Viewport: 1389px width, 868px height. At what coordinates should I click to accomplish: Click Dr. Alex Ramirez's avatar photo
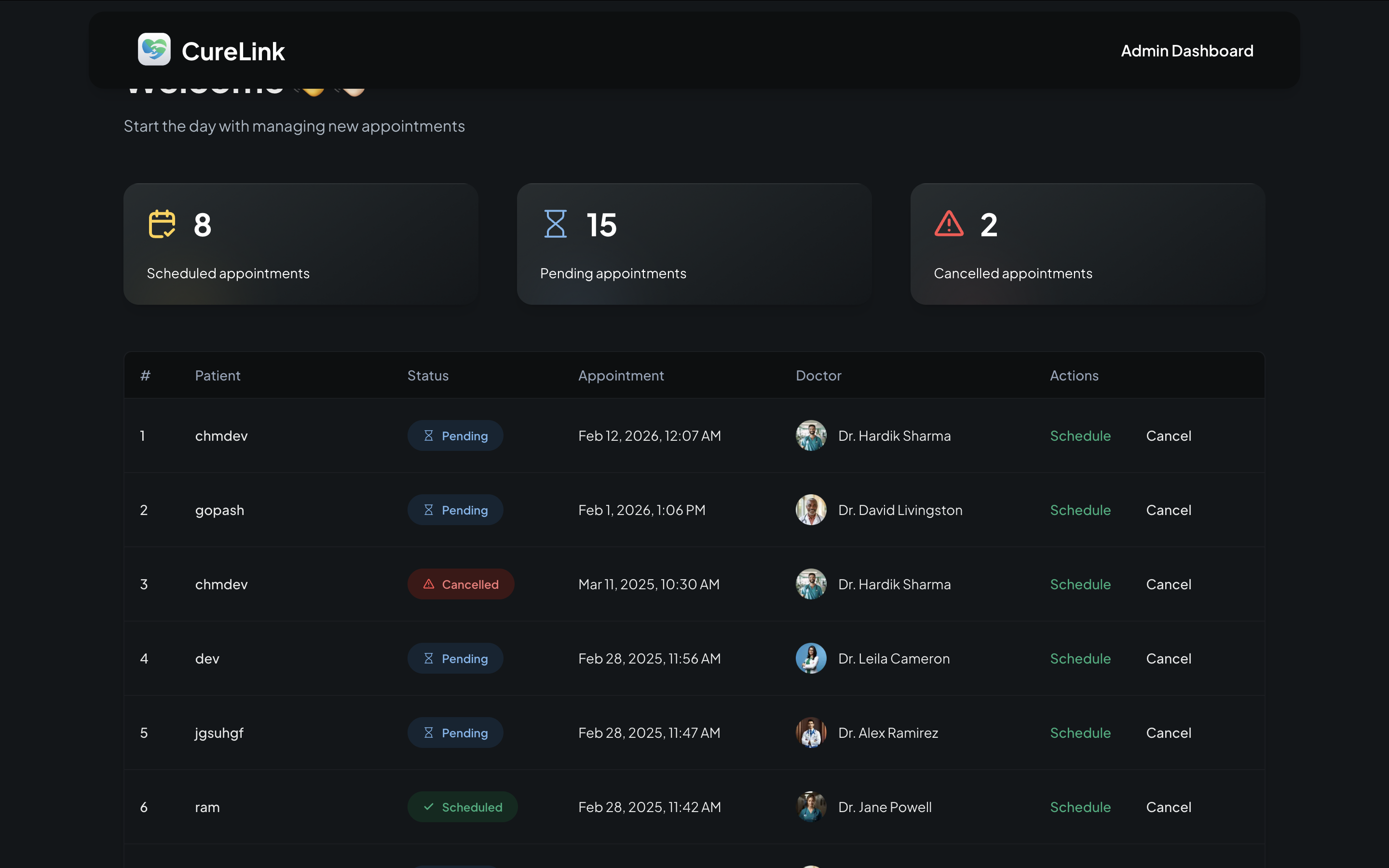tap(810, 732)
